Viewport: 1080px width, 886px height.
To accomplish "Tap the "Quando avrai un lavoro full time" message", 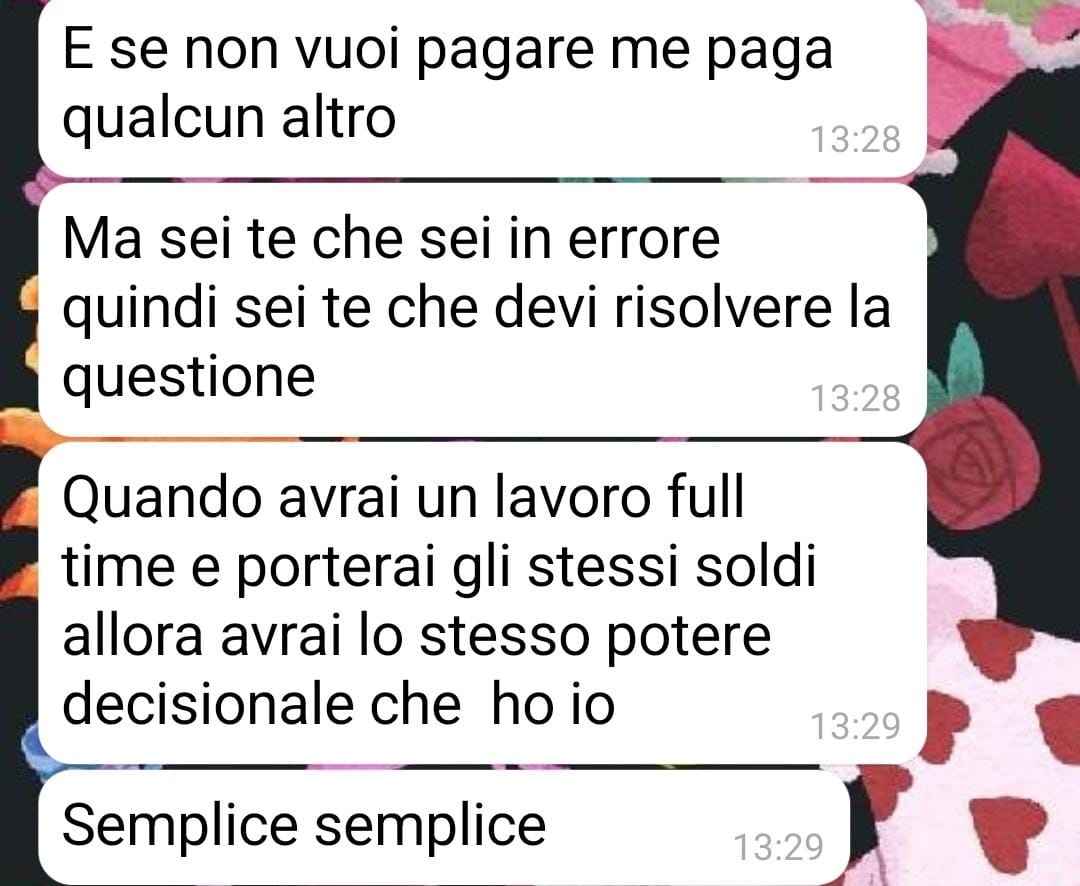I will [x=482, y=603].
